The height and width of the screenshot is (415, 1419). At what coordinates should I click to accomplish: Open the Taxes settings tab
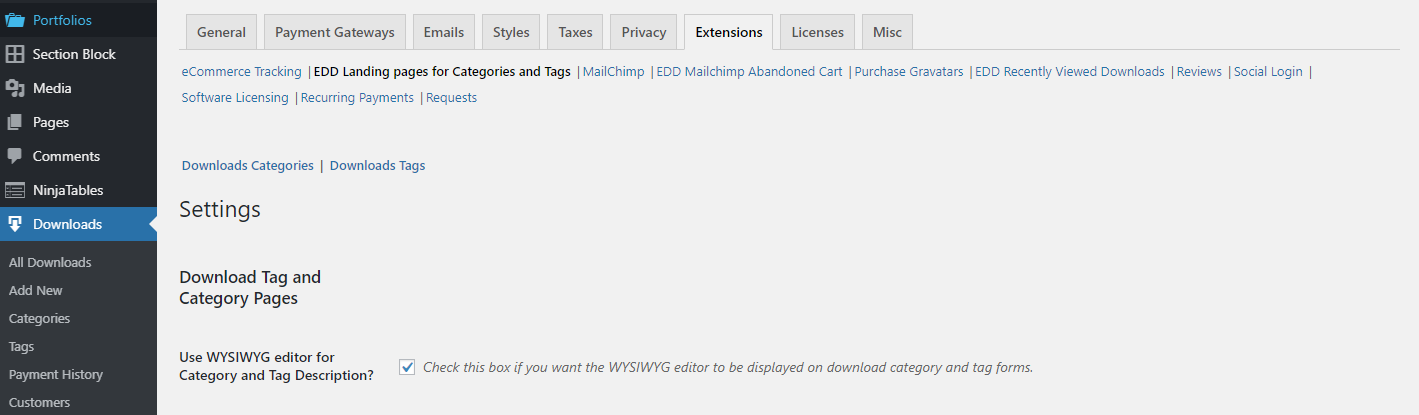click(575, 32)
